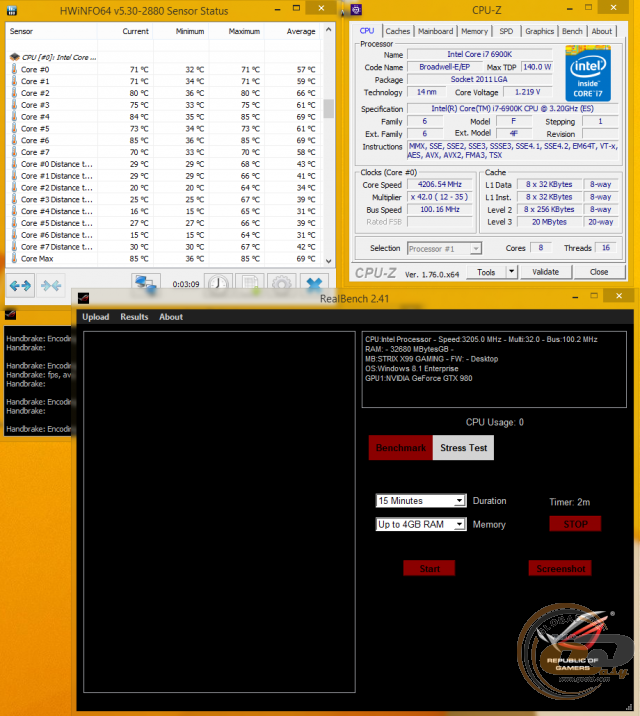Click the ROG icon of the Handbrake log window
The width and height of the screenshot is (640, 716).
point(10,315)
